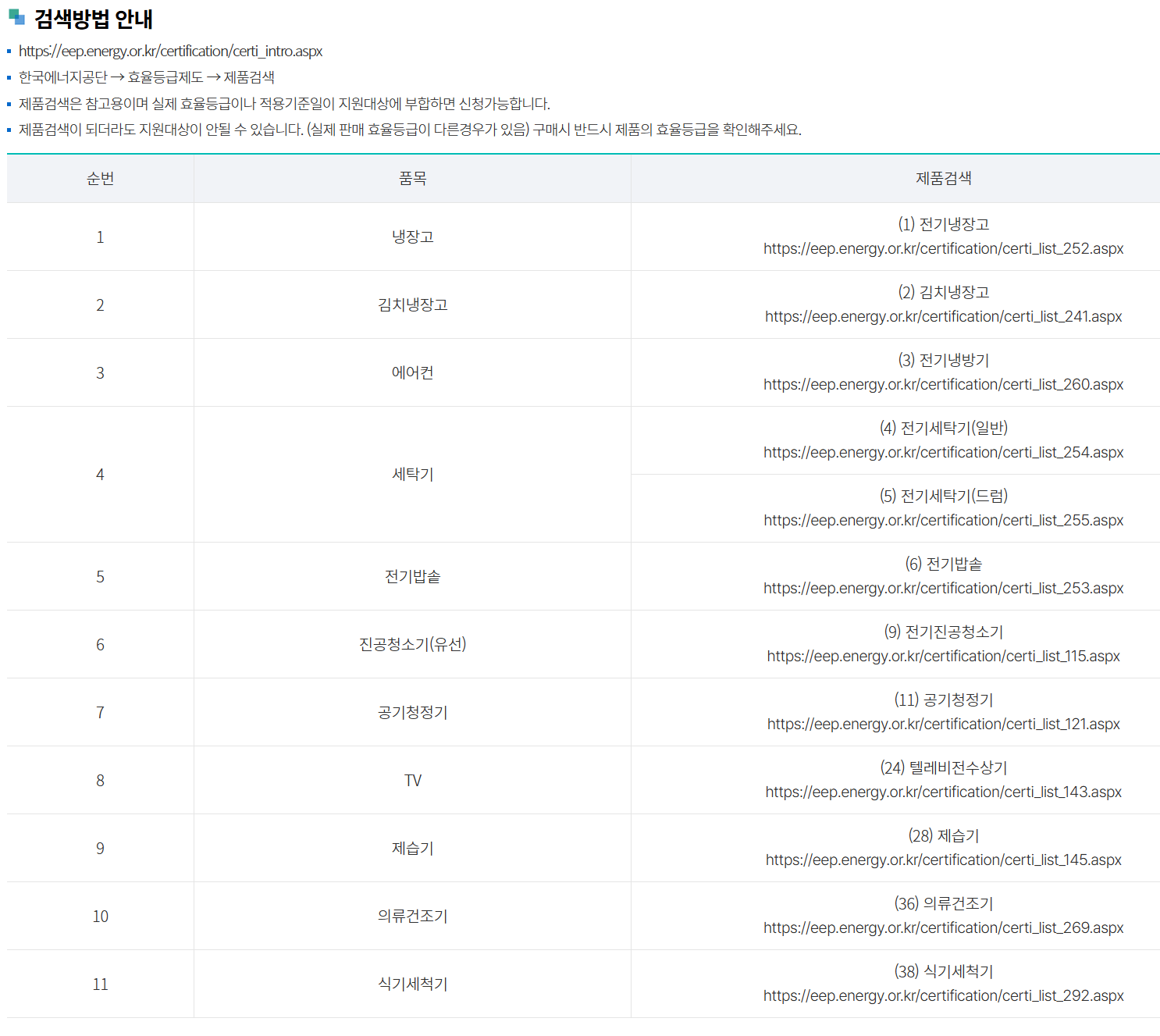This screenshot has width=1160, height=1036.
Task: Open the certi_list_143.aspx television link
Action: click(x=943, y=792)
